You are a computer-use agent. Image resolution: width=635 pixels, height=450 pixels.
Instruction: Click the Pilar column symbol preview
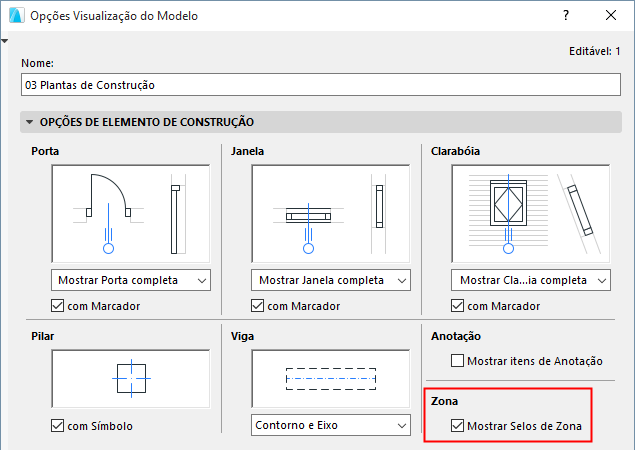[130, 380]
